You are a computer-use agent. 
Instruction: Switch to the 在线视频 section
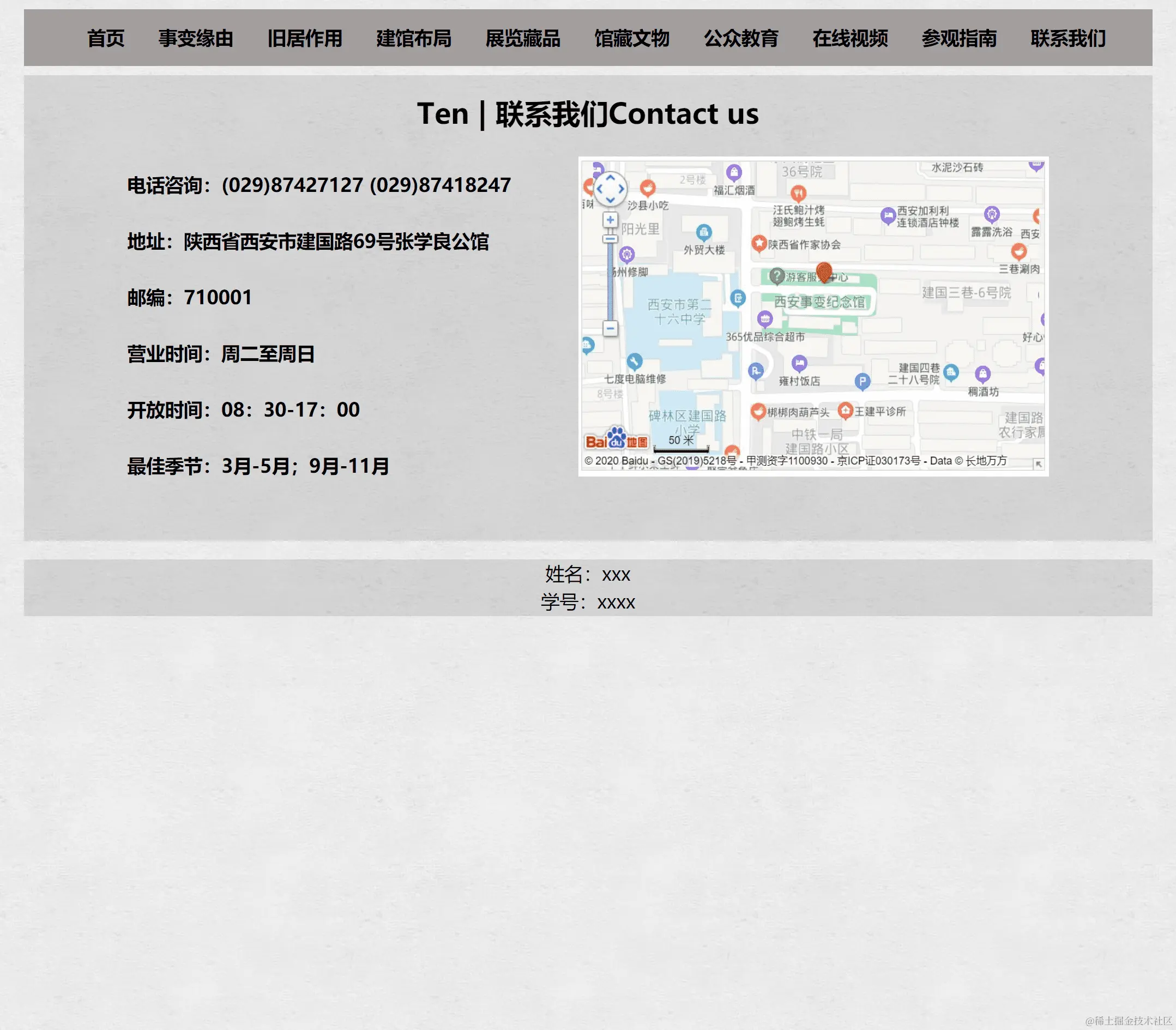point(849,39)
